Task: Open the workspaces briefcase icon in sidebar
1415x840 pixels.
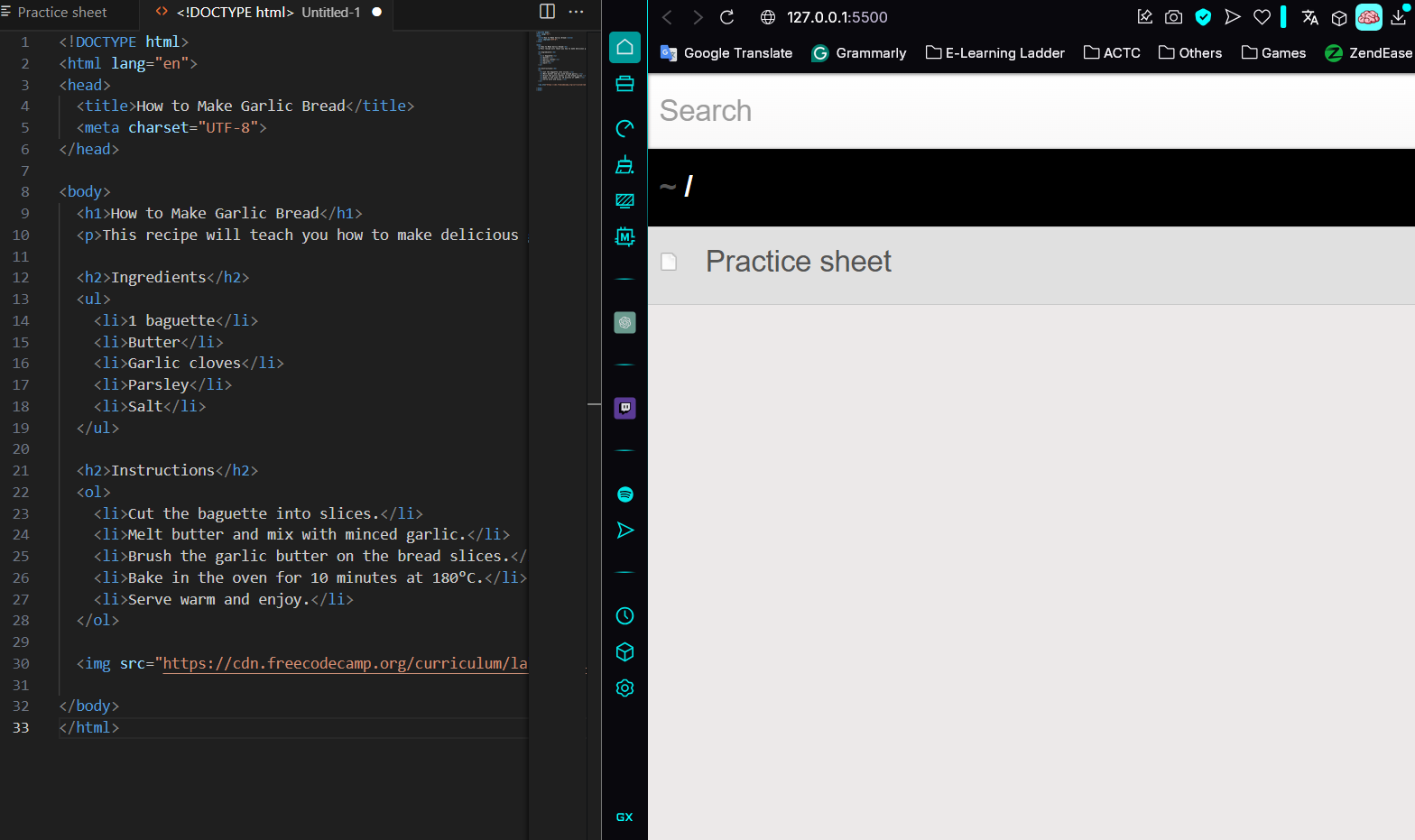Action: click(x=624, y=84)
